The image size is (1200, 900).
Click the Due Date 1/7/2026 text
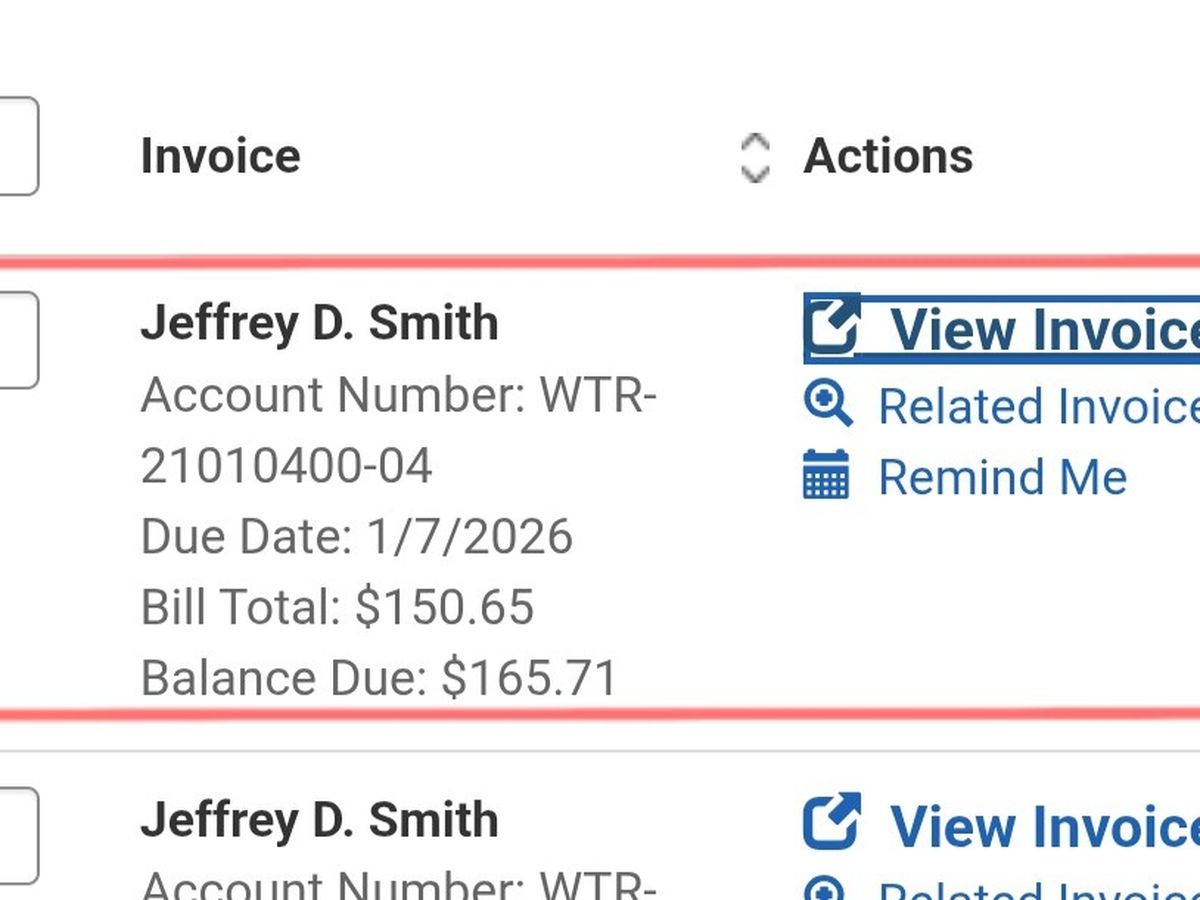coord(356,536)
